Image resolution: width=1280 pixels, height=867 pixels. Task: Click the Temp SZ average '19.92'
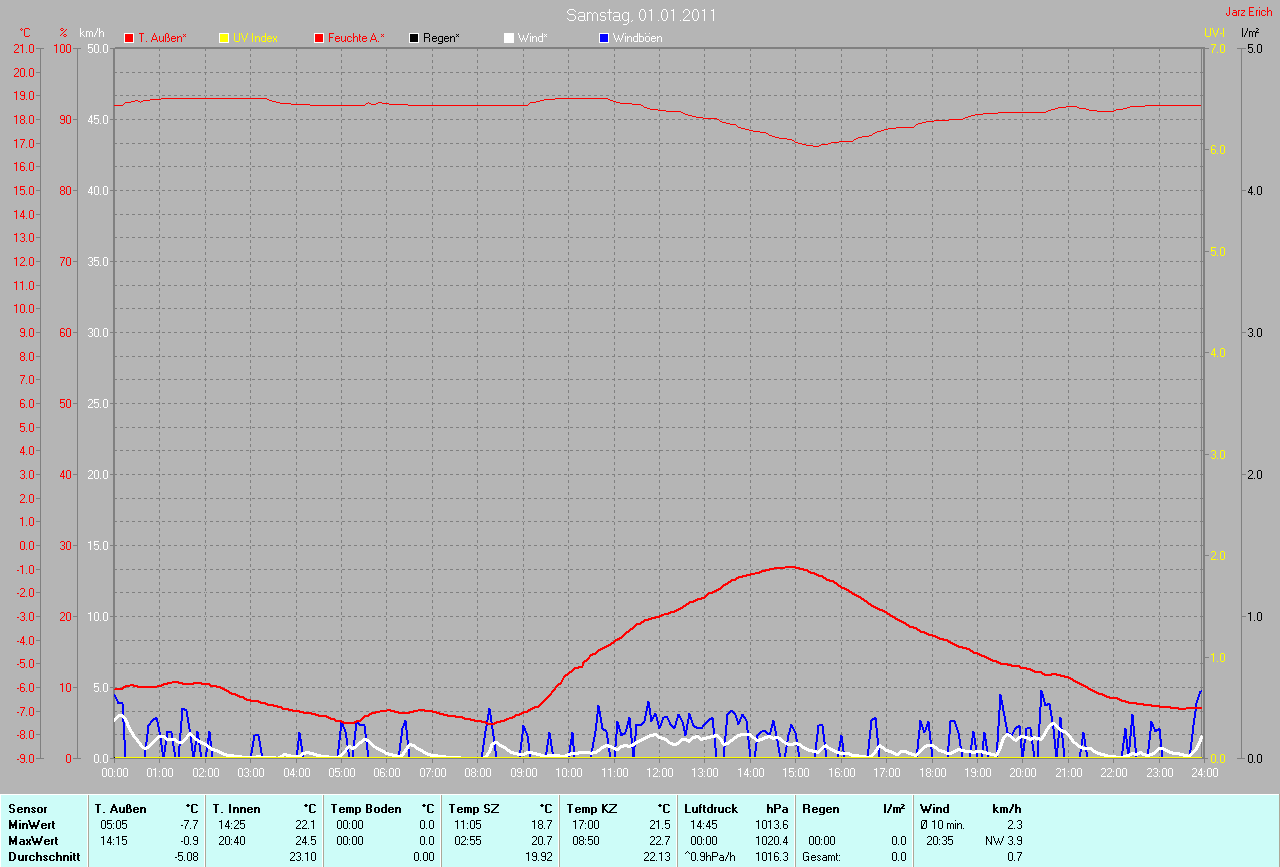pos(540,857)
